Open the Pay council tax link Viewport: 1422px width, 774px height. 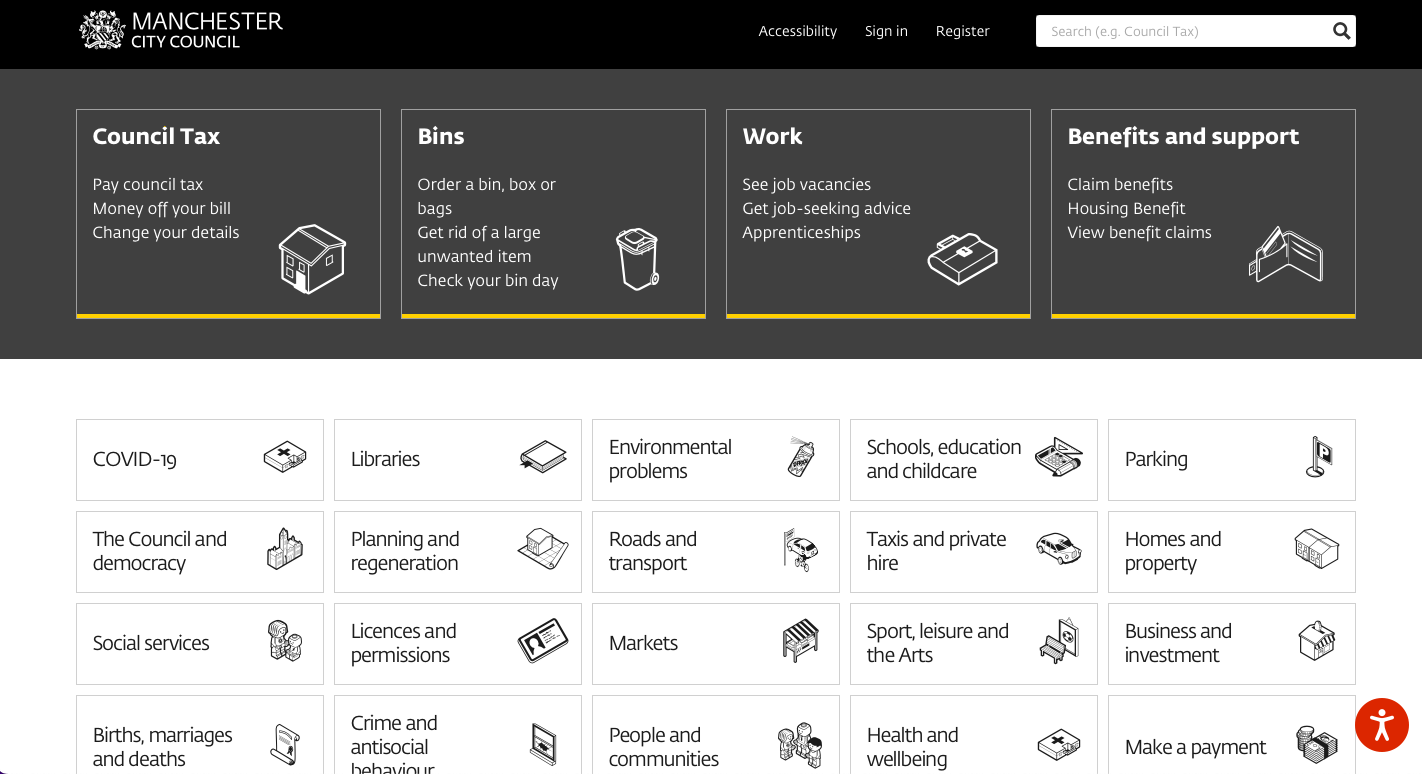point(148,184)
